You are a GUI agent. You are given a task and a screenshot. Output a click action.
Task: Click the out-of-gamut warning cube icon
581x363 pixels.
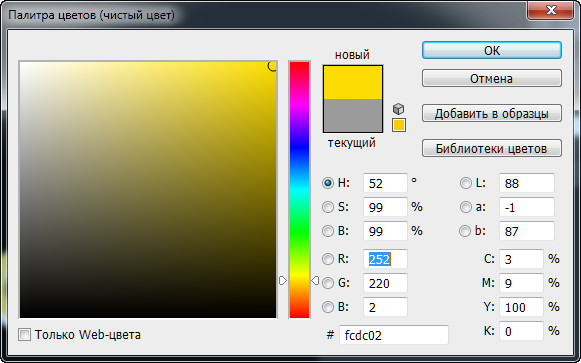click(399, 109)
